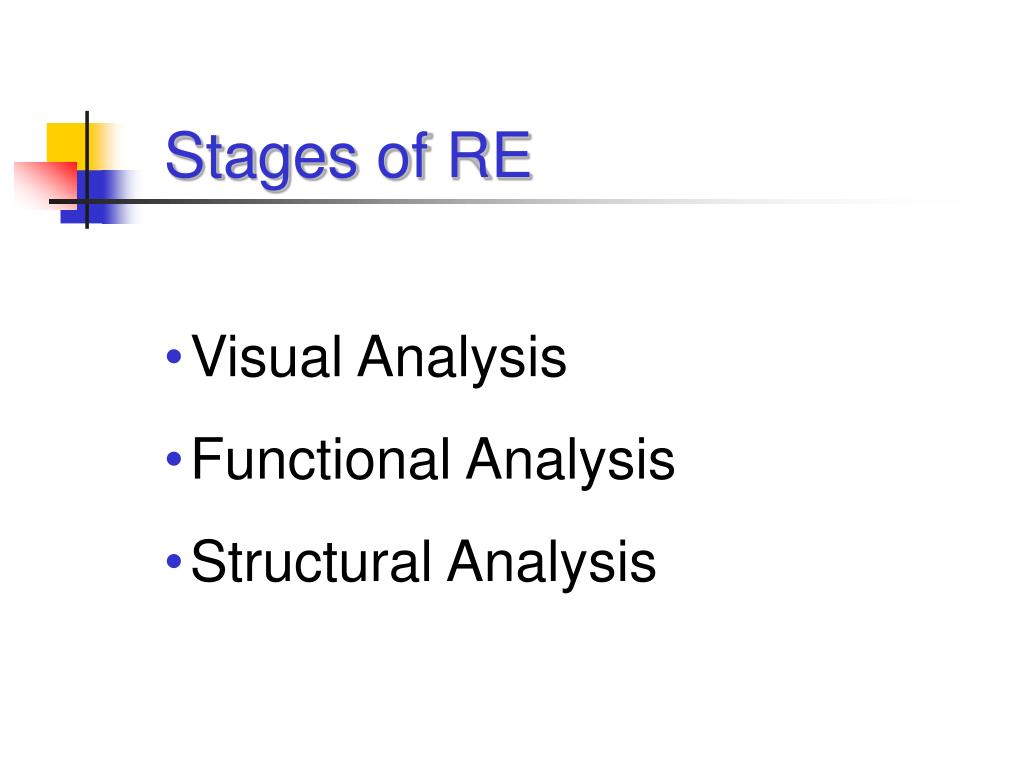The height and width of the screenshot is (768, 1024).
Task: Click "Analysis" in the Structural Analysis bullet
Action: pos(552,565)
